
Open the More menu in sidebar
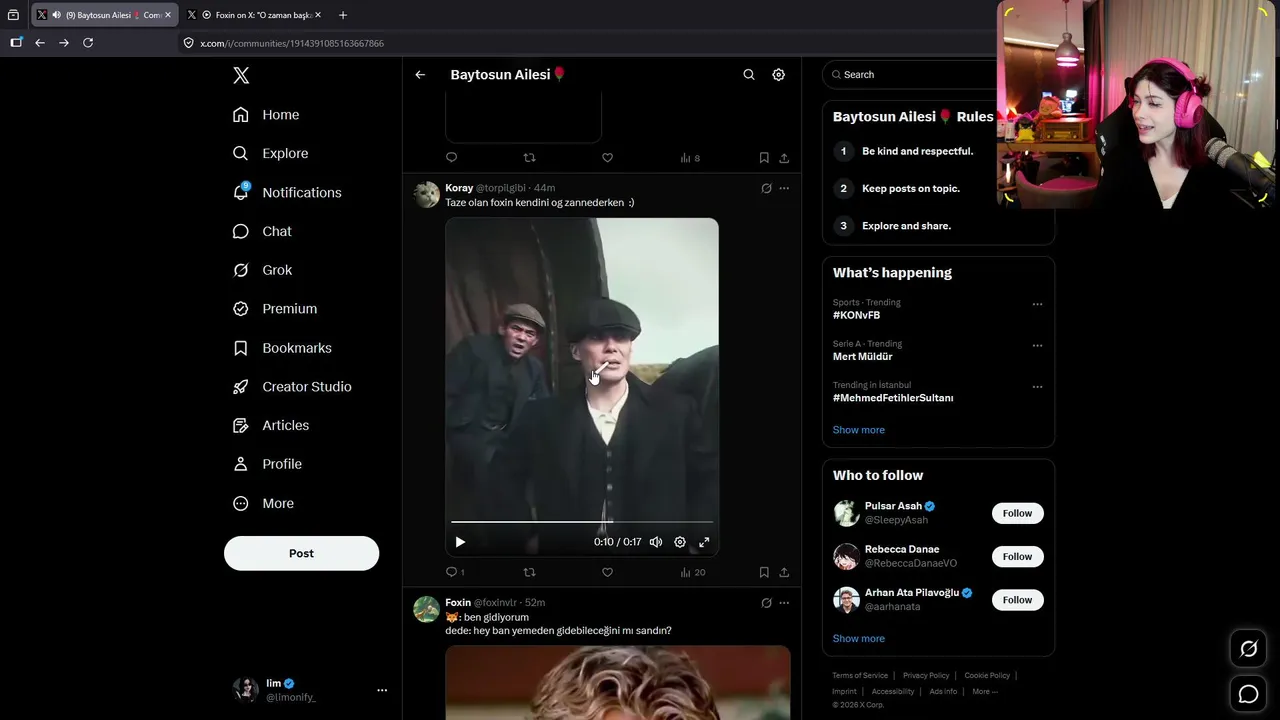(x=264, y=503)
